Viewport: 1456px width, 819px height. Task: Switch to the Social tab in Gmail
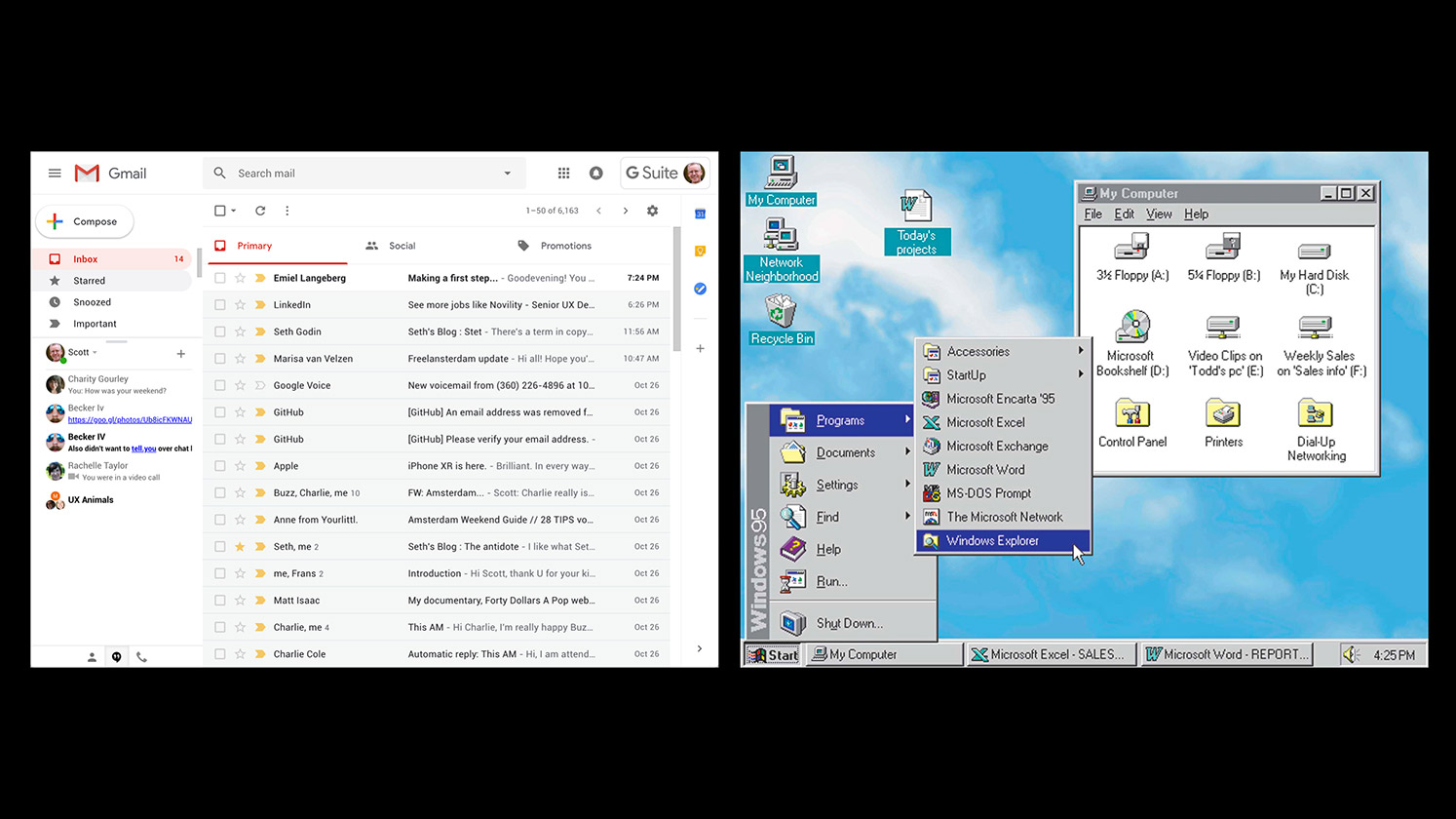(391, 246)
